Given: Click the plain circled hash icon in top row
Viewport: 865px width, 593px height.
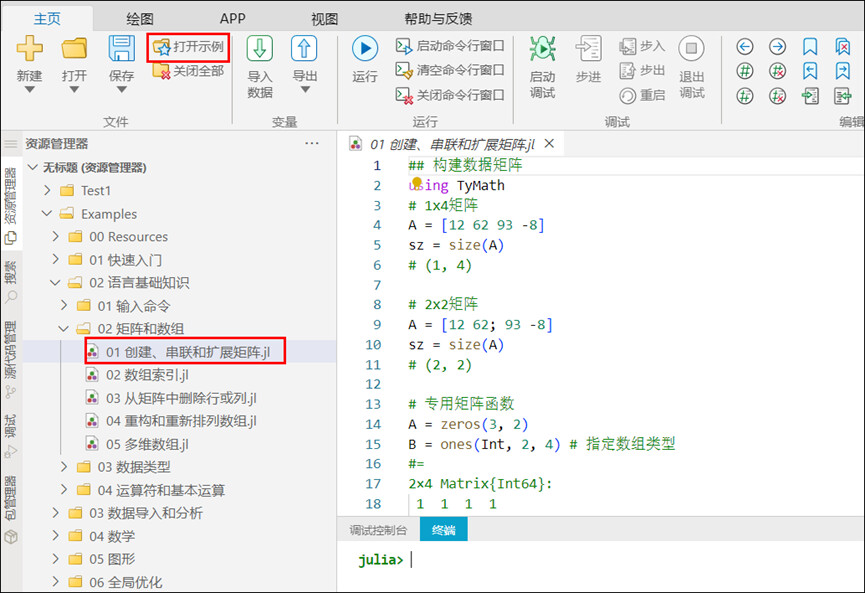Looking at the screenshot, I should [x=745, y=71].
